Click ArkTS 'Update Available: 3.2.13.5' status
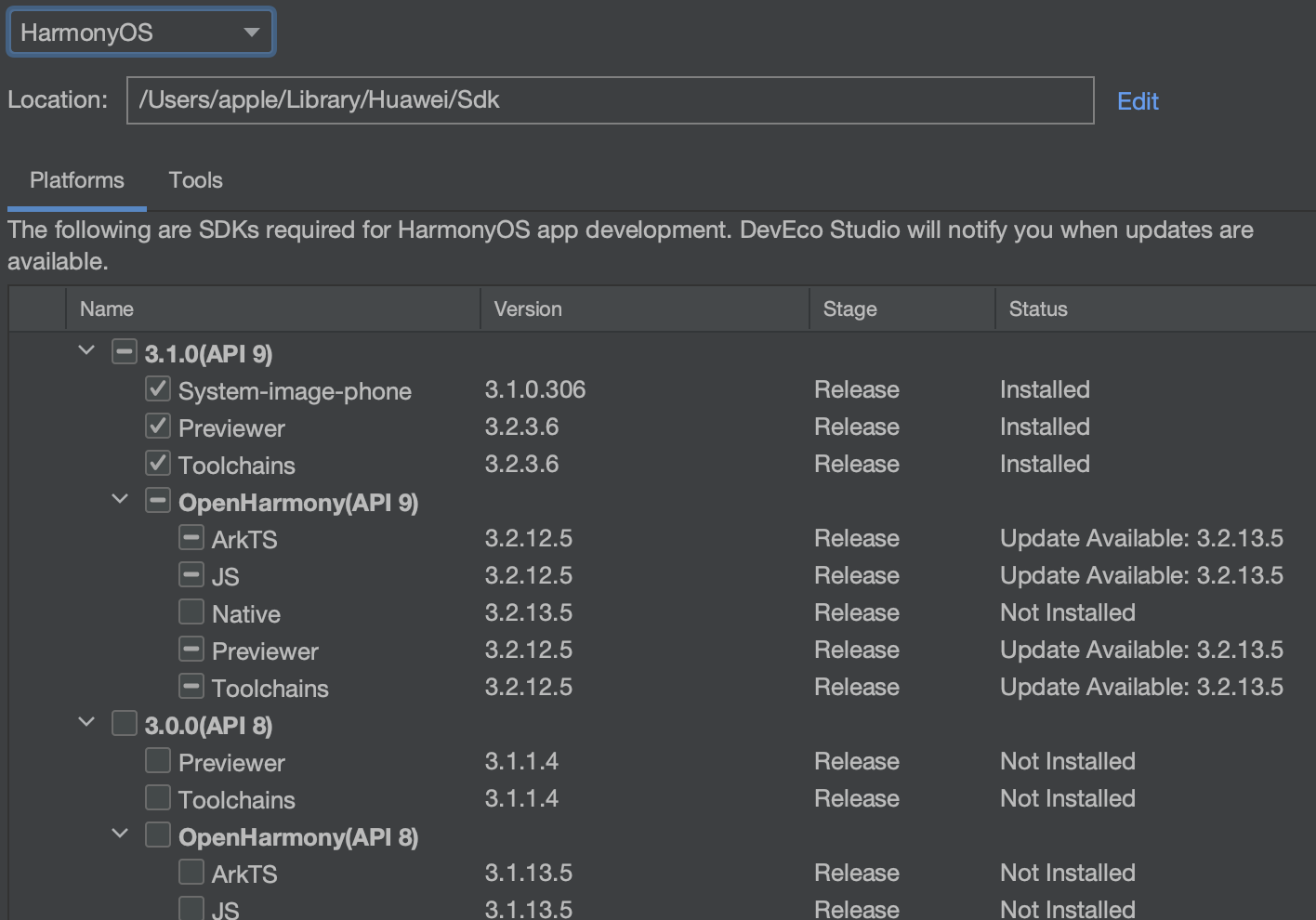 [1141, 538]
